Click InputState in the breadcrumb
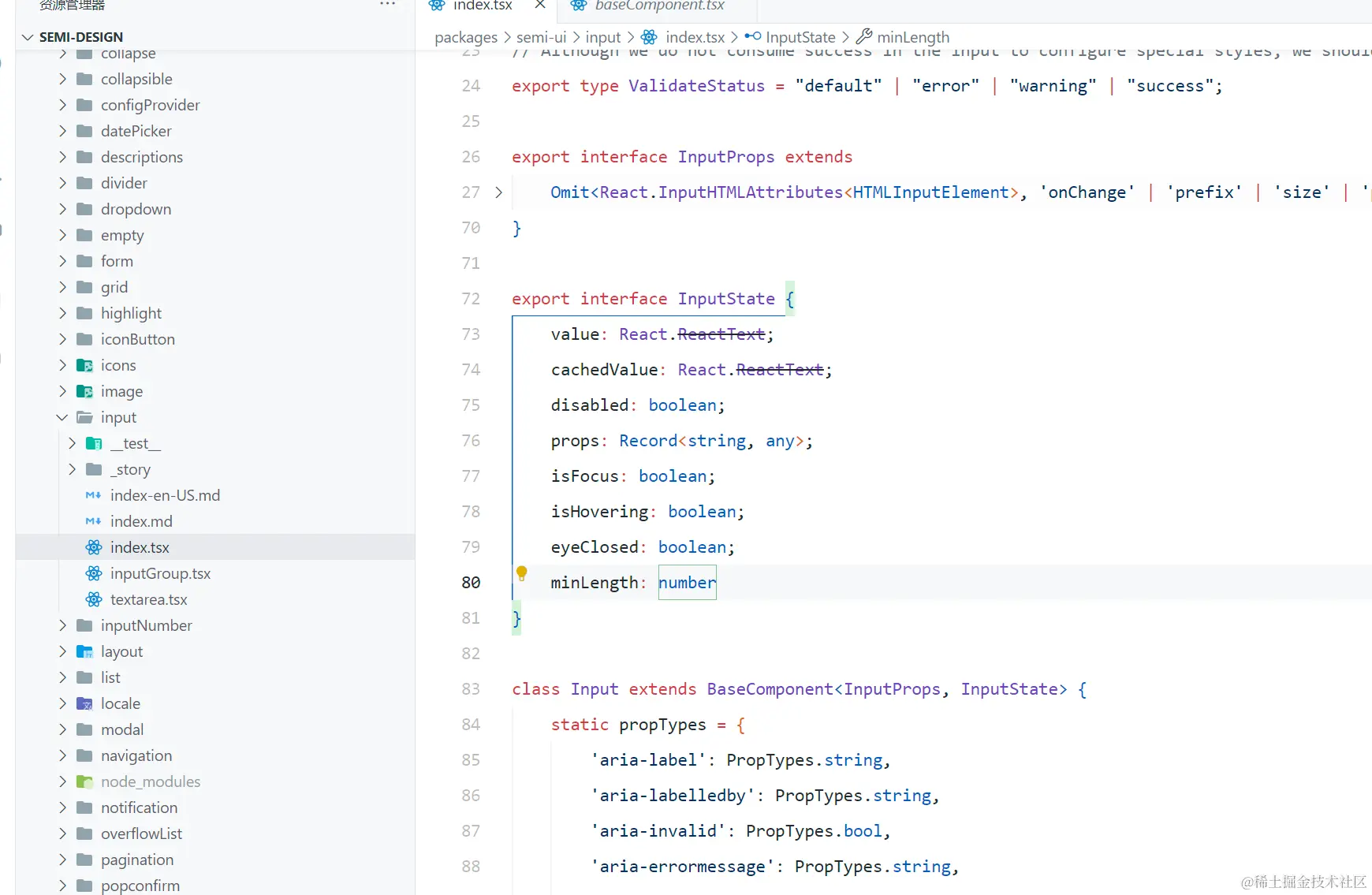 (800, 37)
